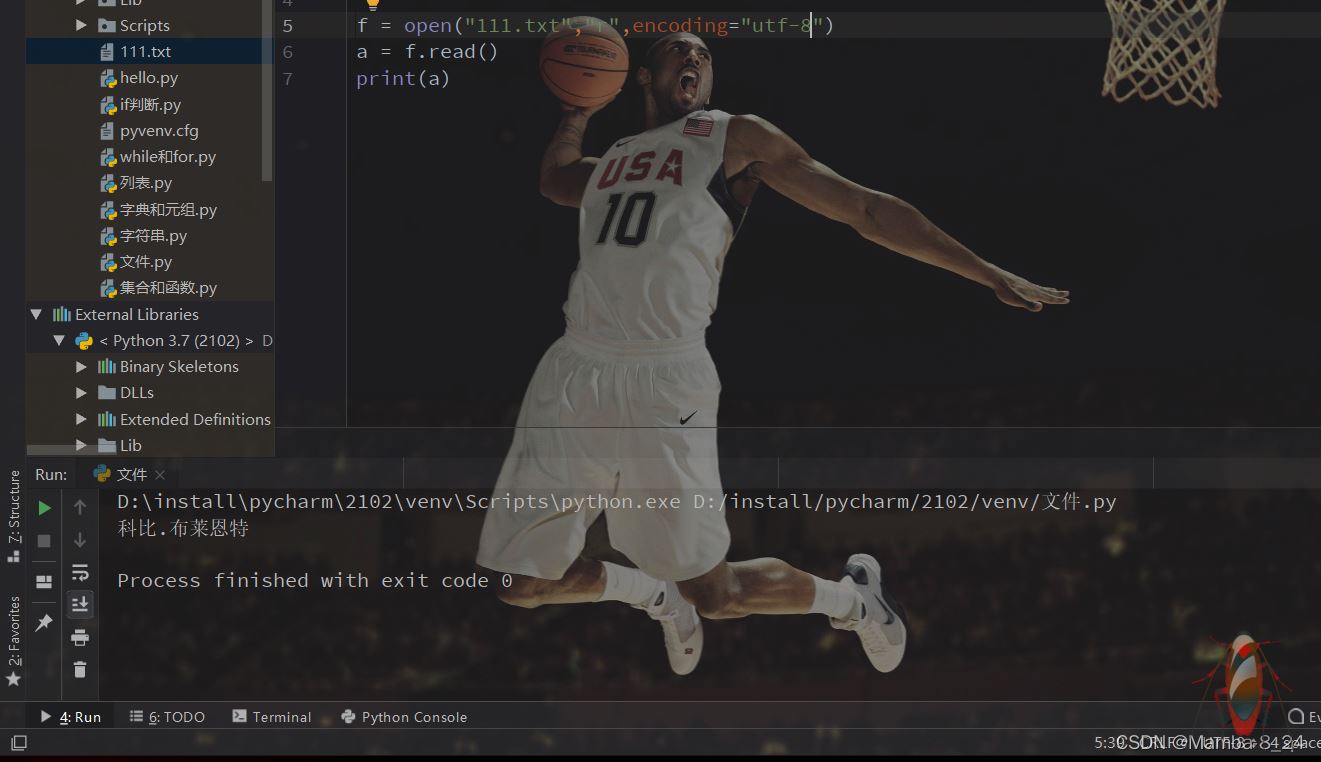
Task: Open the 6: TODO tool window
Action: [x=167, y=717]
